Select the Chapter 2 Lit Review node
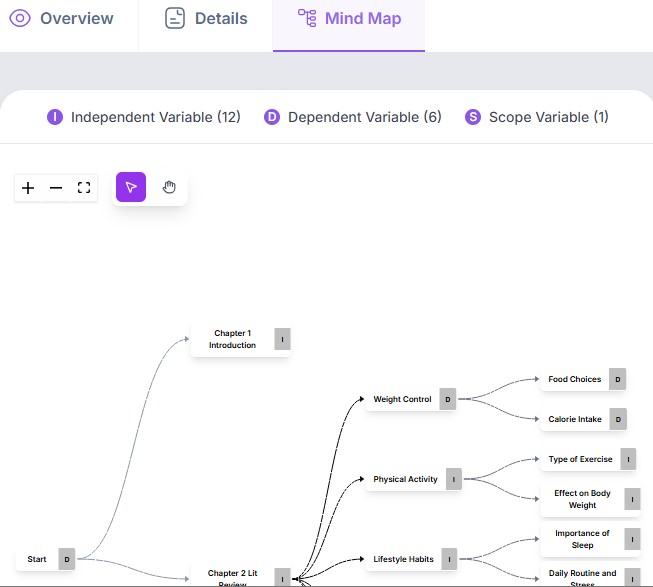The width and height of the screenshot is (653, 587). pos(241,577)
